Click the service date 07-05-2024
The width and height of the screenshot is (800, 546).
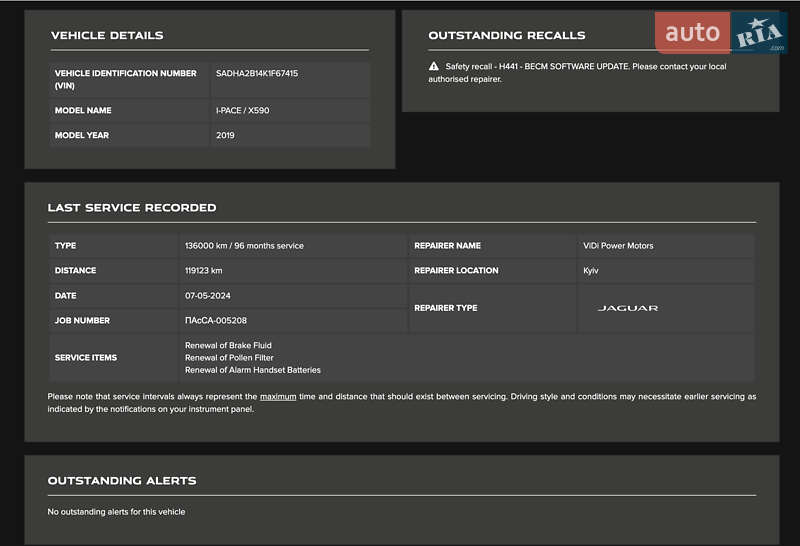pyautogui.click(x=208, y=296)
